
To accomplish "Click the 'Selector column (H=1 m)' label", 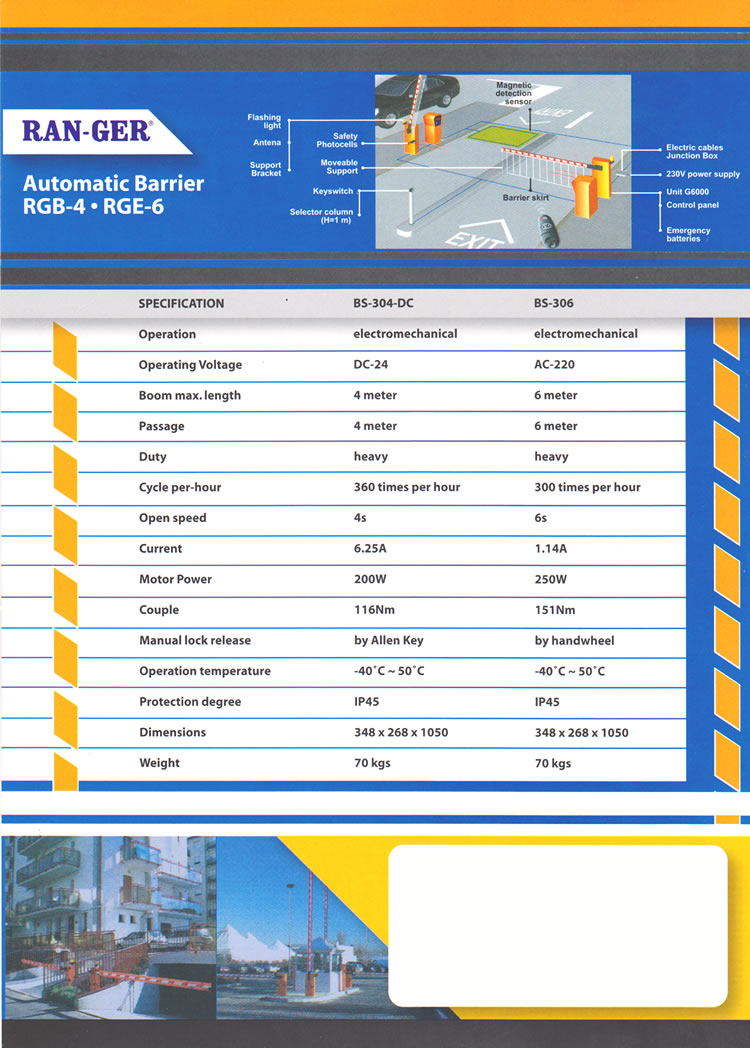I will tap(322, 216).
